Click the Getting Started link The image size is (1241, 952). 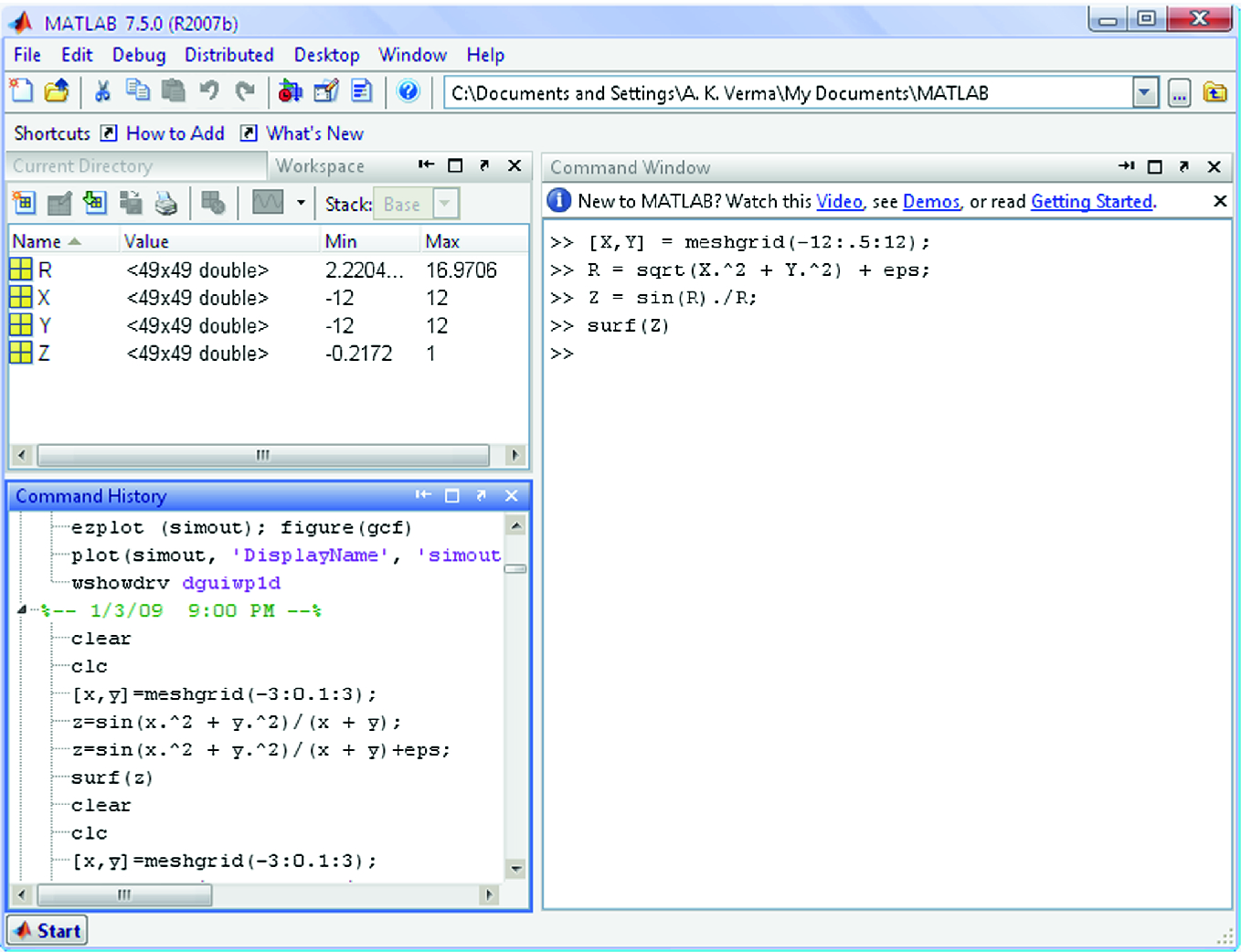[x=1091, y=201]
